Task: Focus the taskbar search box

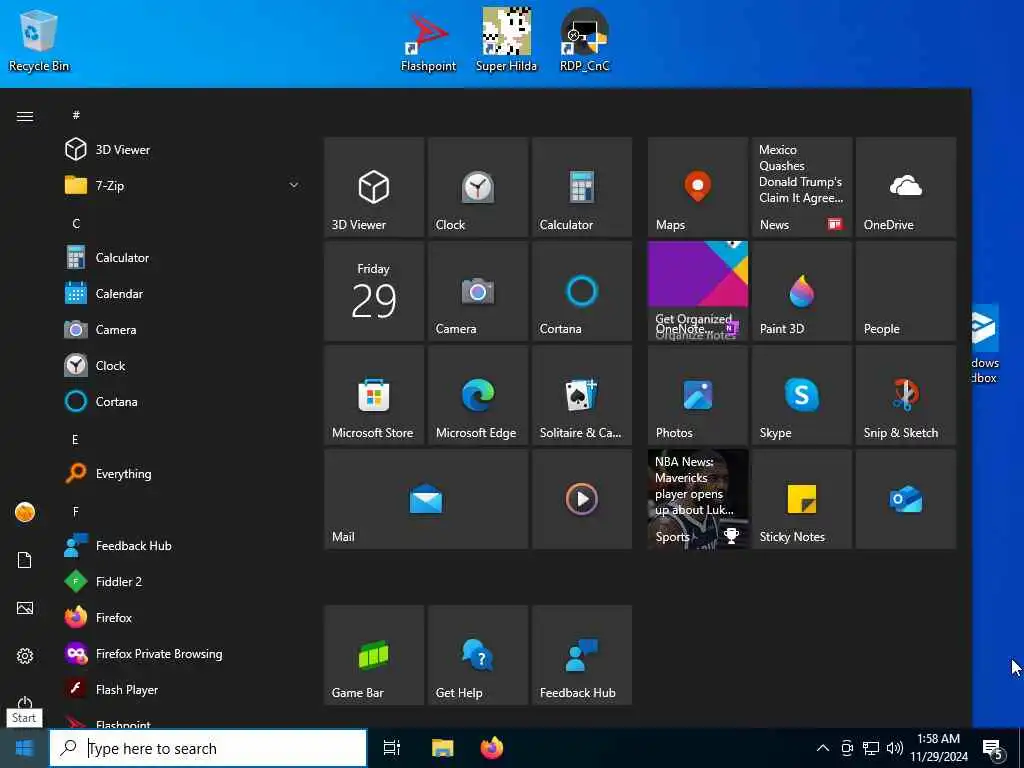Action: click(x=208, y=748)
